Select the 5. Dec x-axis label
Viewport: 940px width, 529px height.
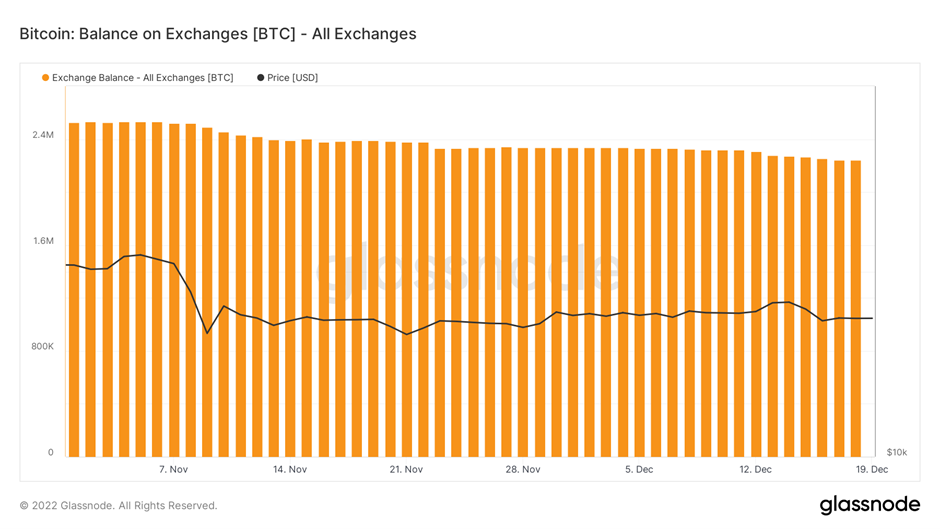pos(639,469)
